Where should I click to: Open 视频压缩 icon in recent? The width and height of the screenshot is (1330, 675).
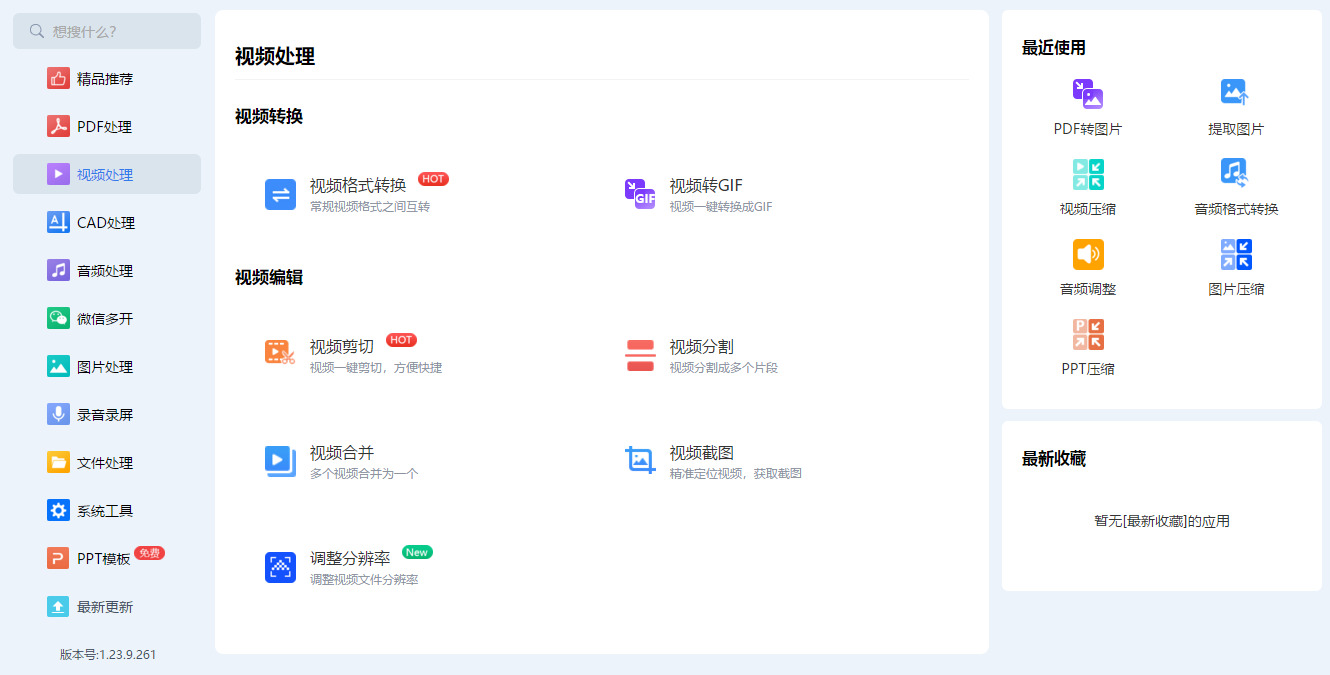(1088, 175)
